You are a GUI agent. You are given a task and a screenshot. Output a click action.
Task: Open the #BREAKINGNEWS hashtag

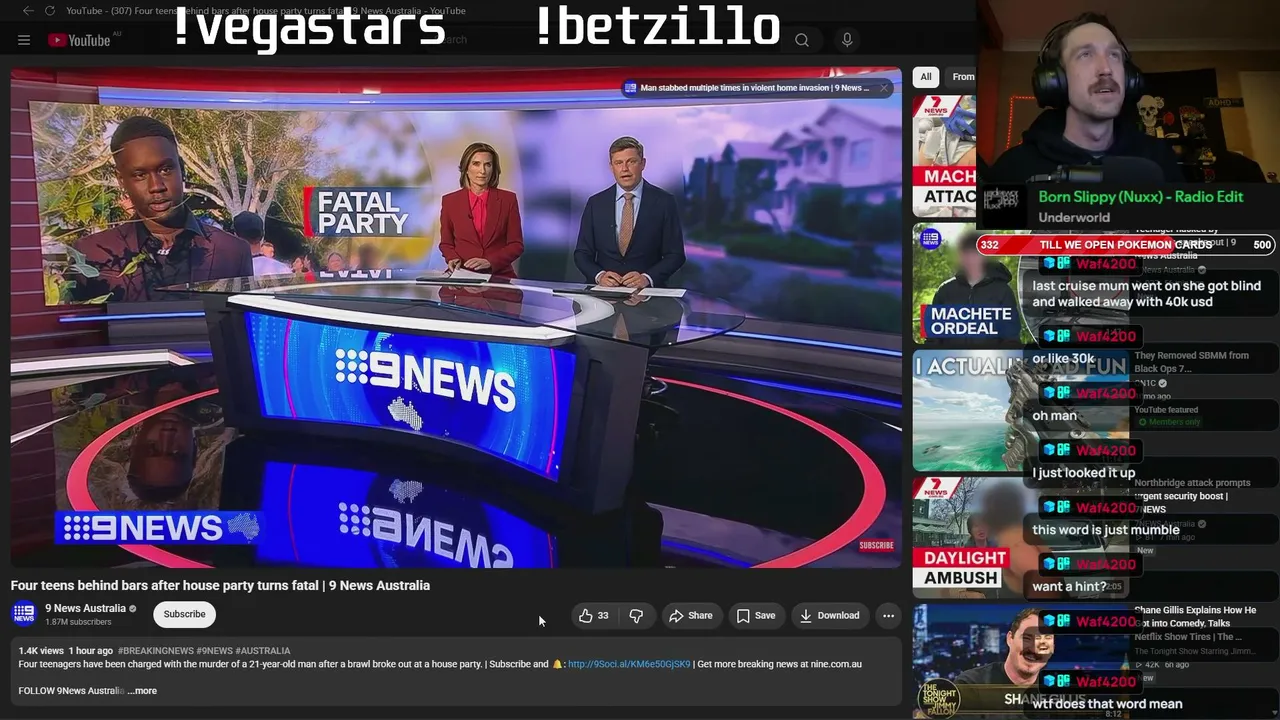(x=155, y=651)
